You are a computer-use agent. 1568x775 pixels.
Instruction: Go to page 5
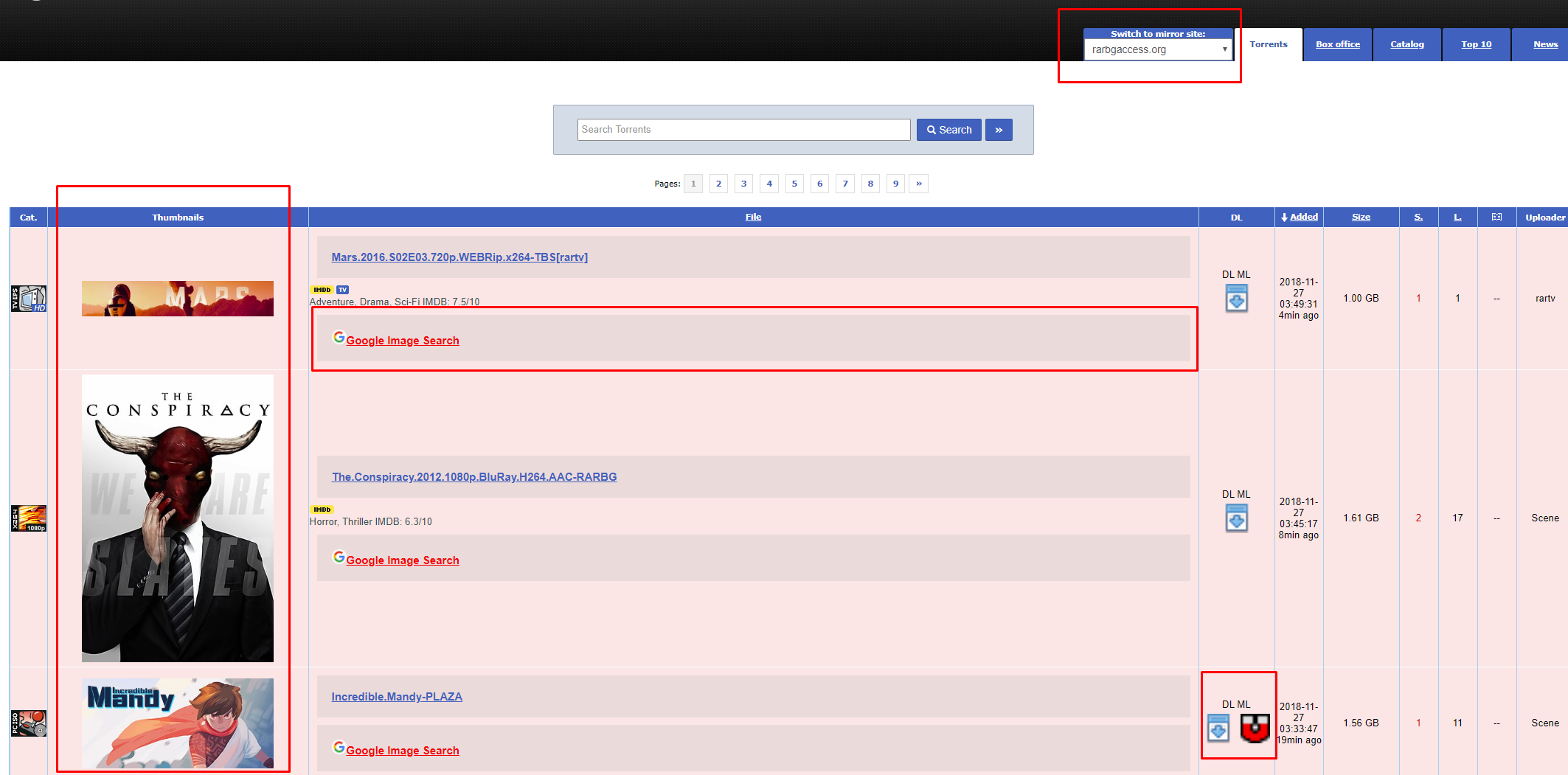tap(794, 184)
